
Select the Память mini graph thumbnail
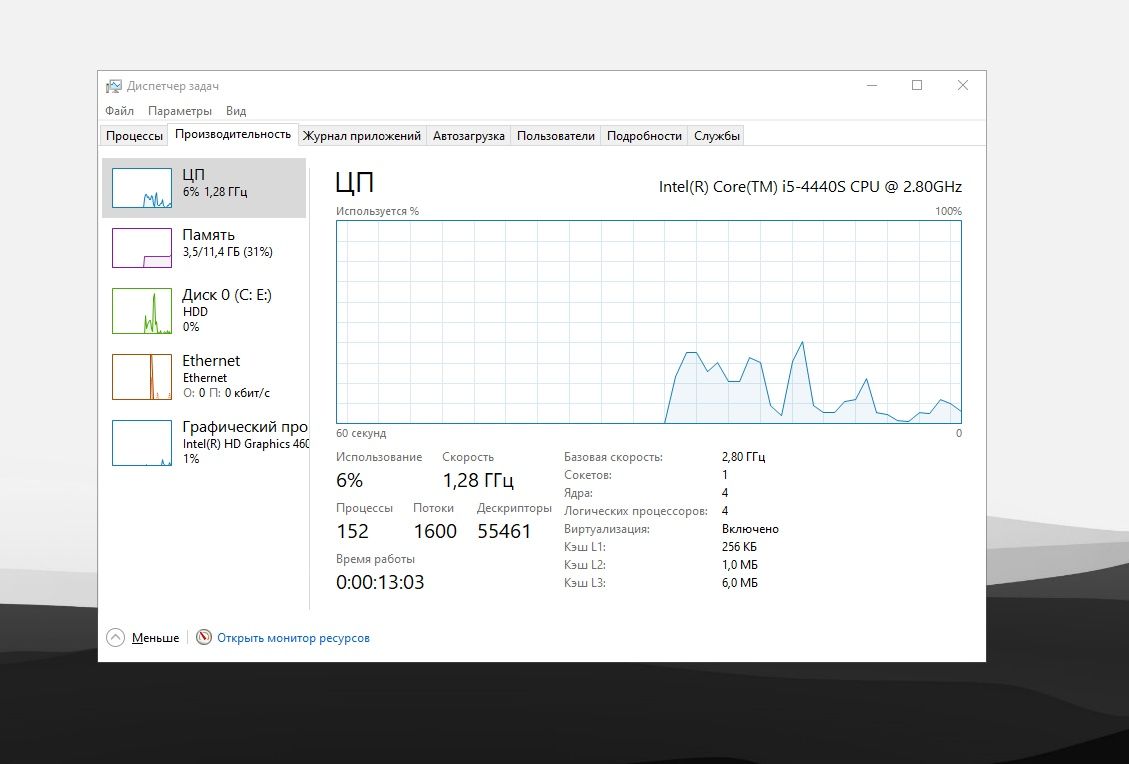tap(142, 248)
